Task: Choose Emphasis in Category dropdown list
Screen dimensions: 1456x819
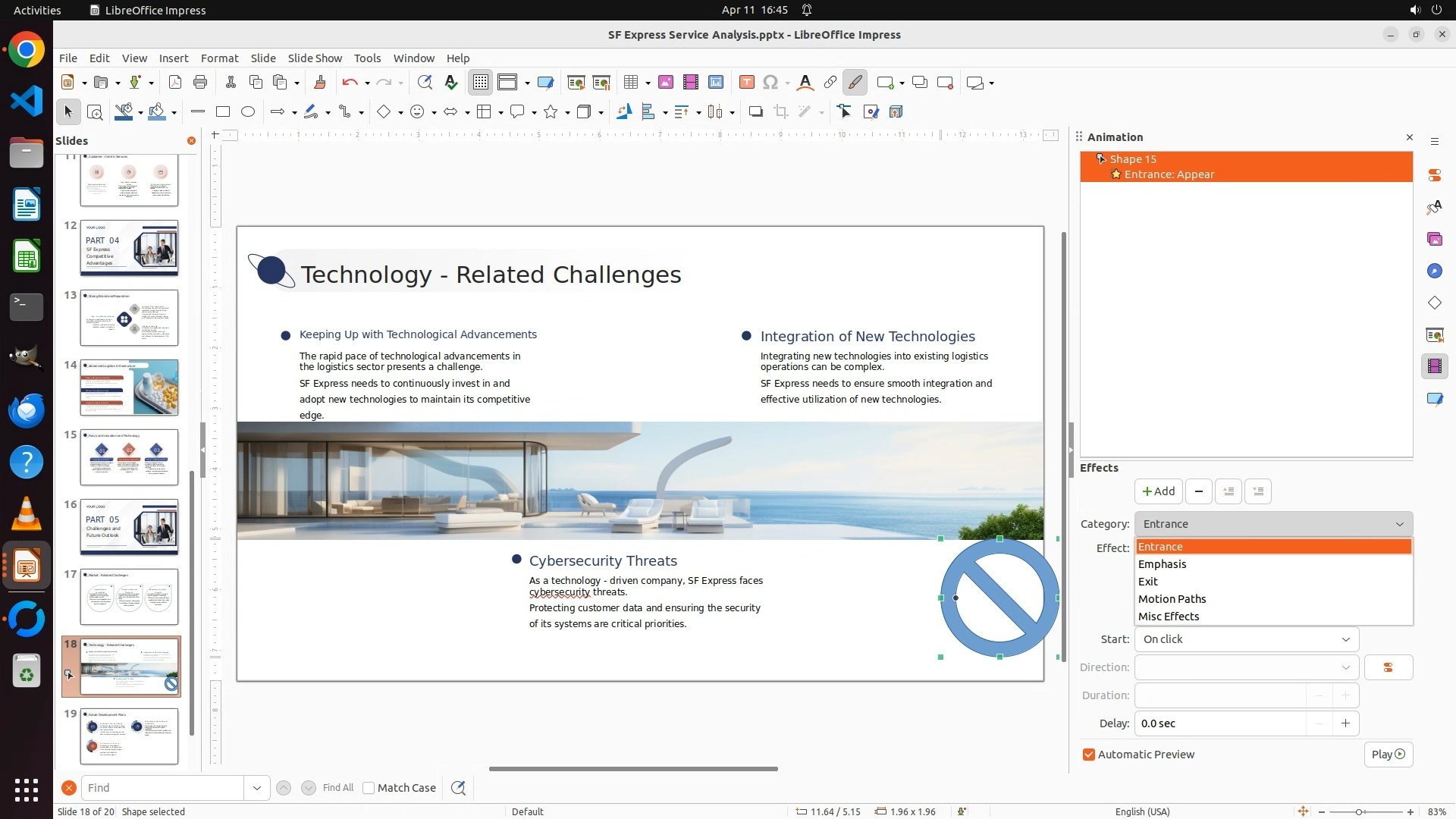Action: point(1162,564)
